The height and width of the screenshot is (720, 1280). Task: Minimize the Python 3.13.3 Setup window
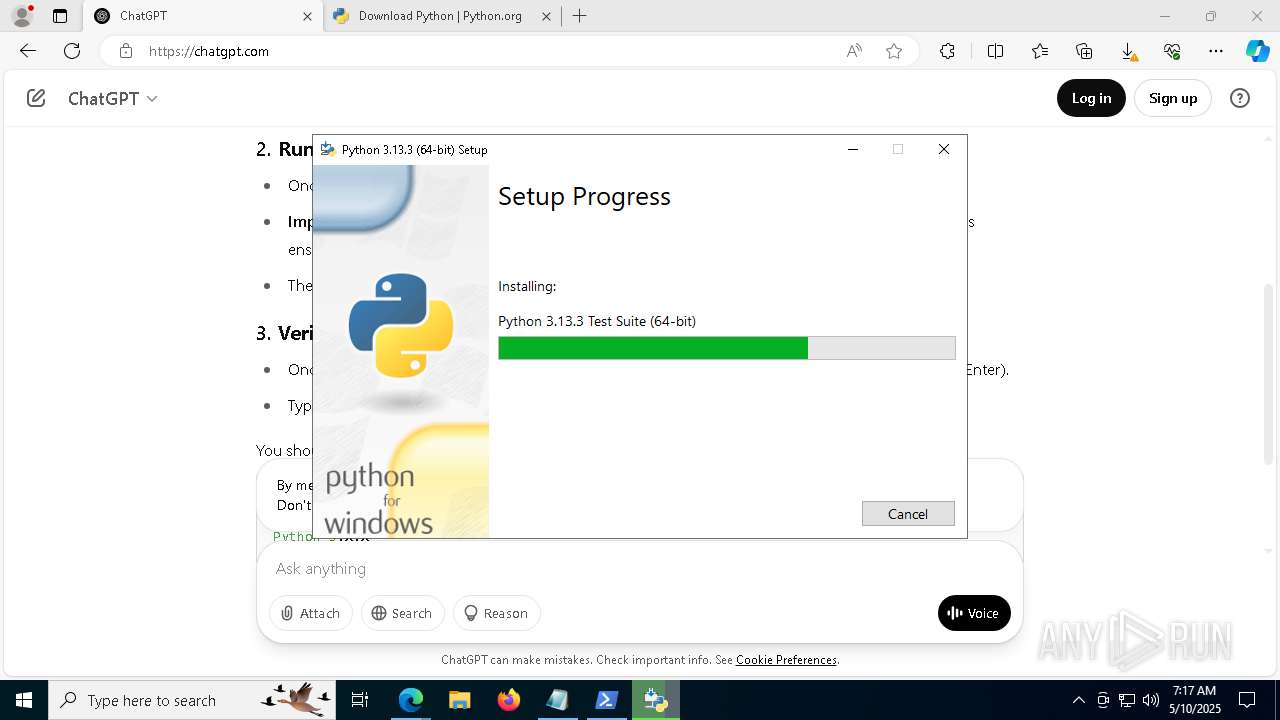[x=853, y=149]
